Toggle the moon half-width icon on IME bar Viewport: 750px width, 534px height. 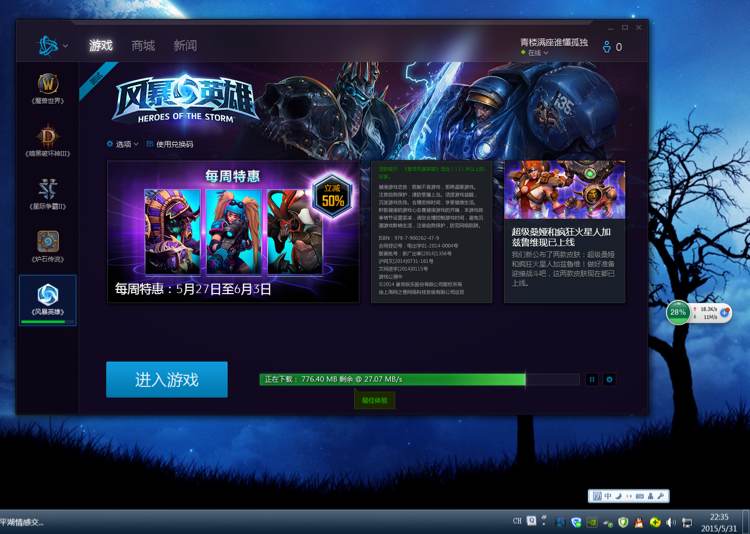618,496
